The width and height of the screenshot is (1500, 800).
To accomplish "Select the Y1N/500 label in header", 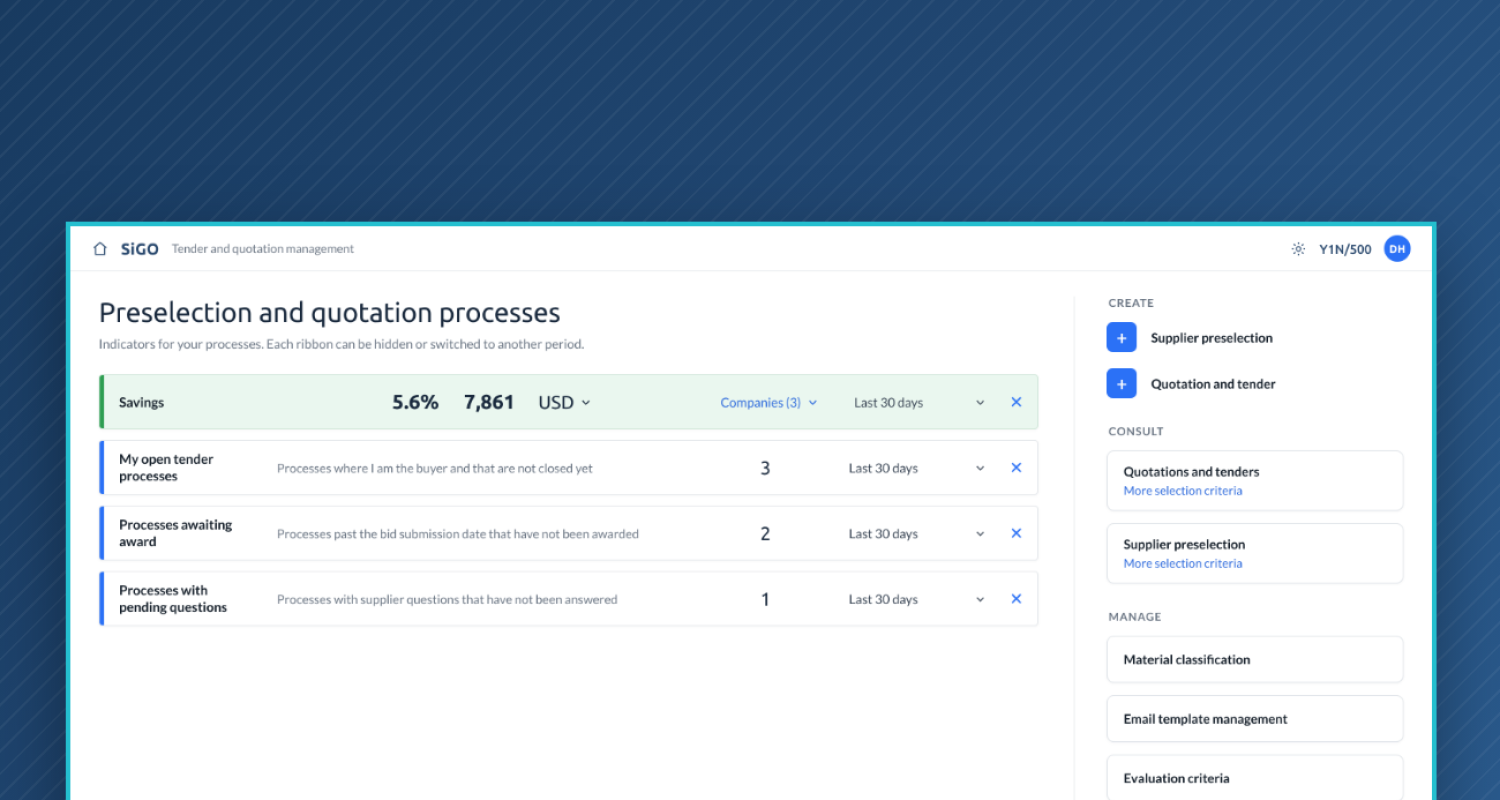I will click(1345, 249).
